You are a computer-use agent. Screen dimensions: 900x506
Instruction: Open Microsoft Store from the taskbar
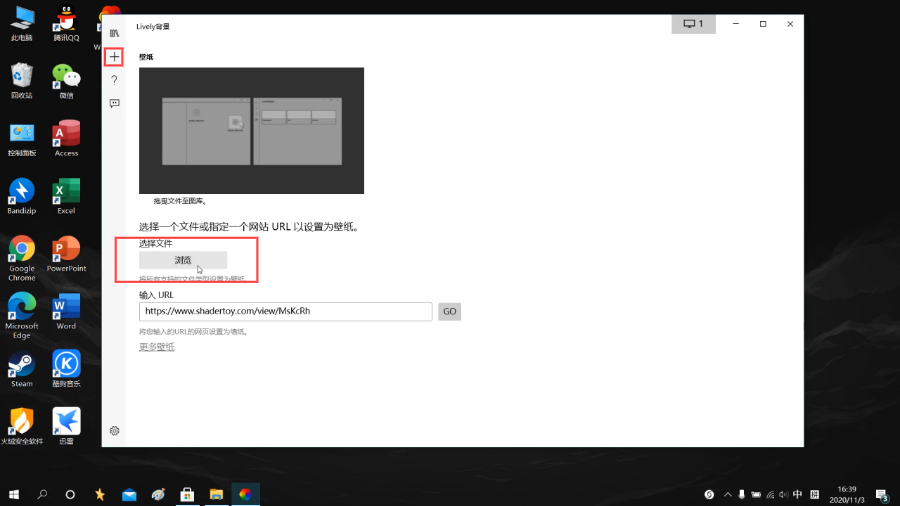tap(187, 495)
